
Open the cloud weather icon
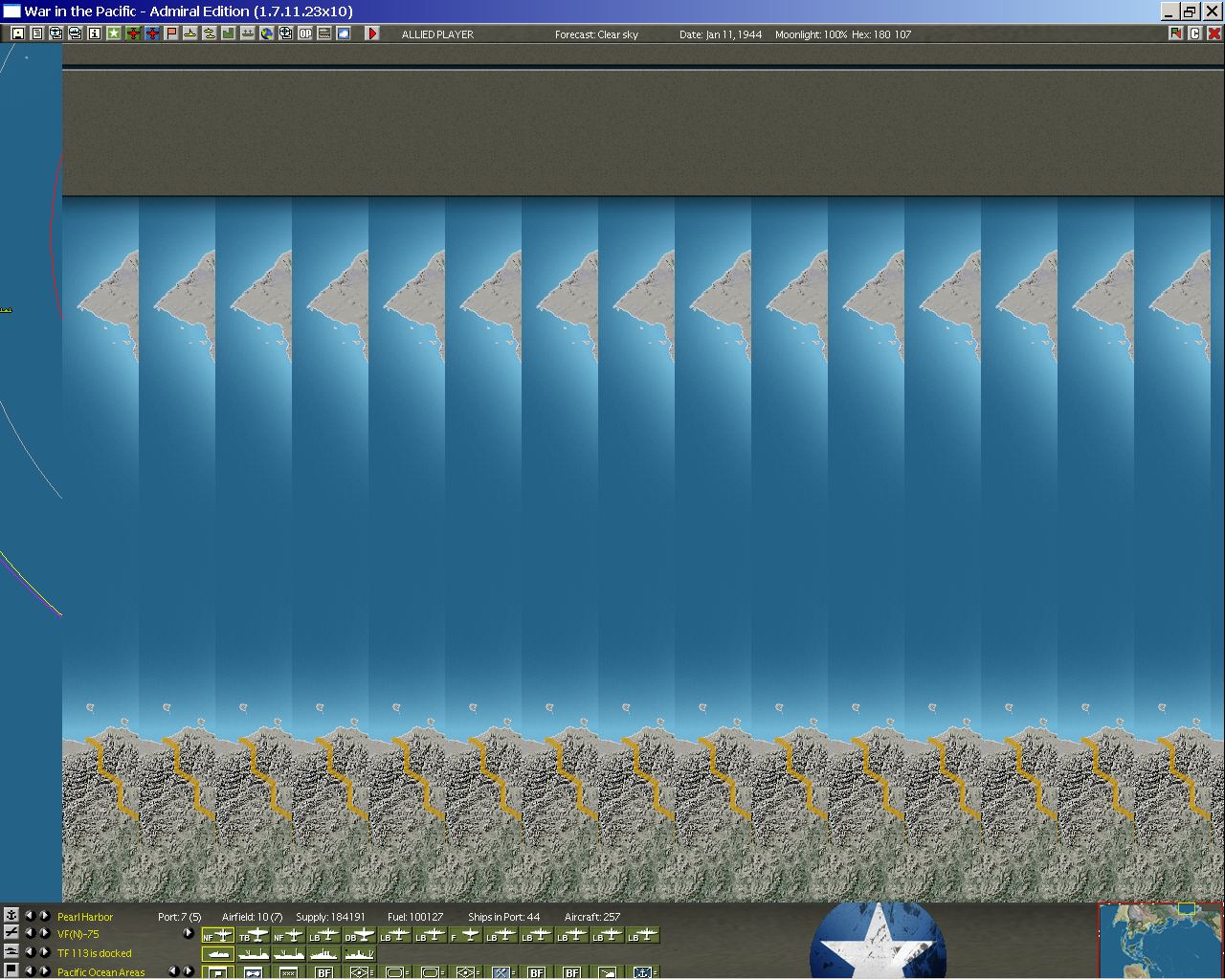pos(344,33)
